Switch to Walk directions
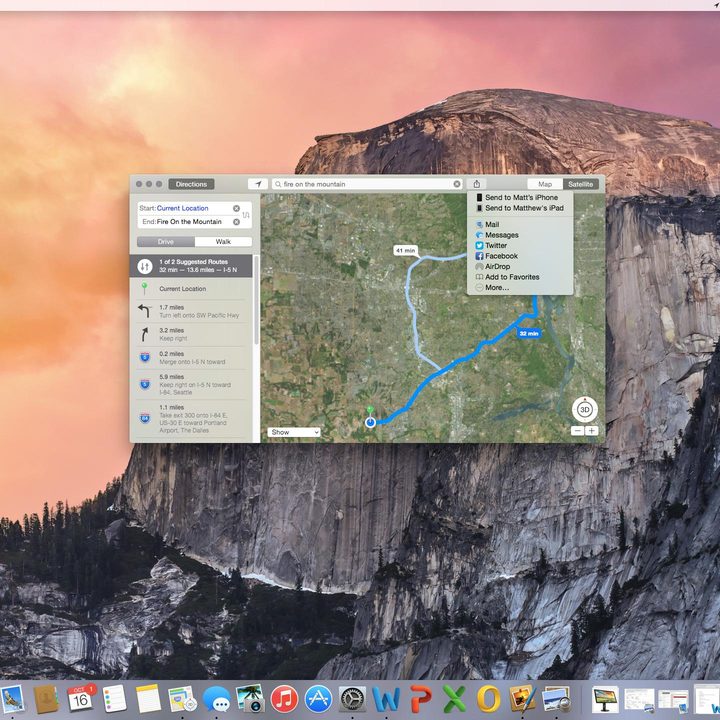The height and width of the screenshot is (720, 720). (223, 242)
